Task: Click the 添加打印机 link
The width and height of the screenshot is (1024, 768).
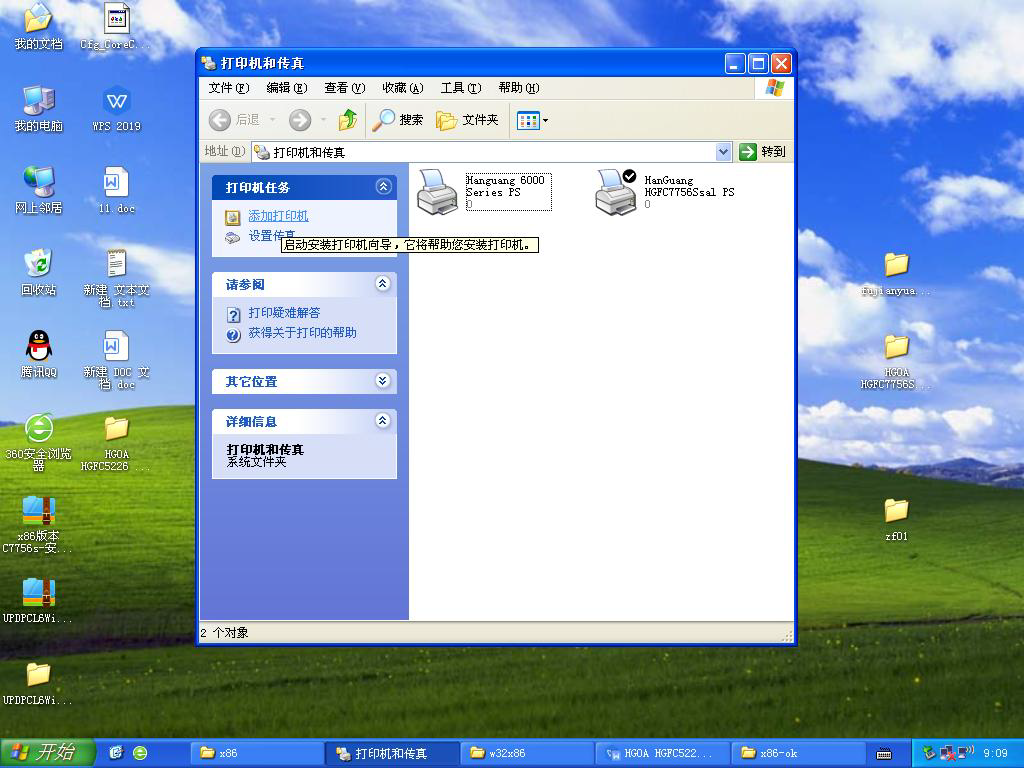Action: [278, 216]
